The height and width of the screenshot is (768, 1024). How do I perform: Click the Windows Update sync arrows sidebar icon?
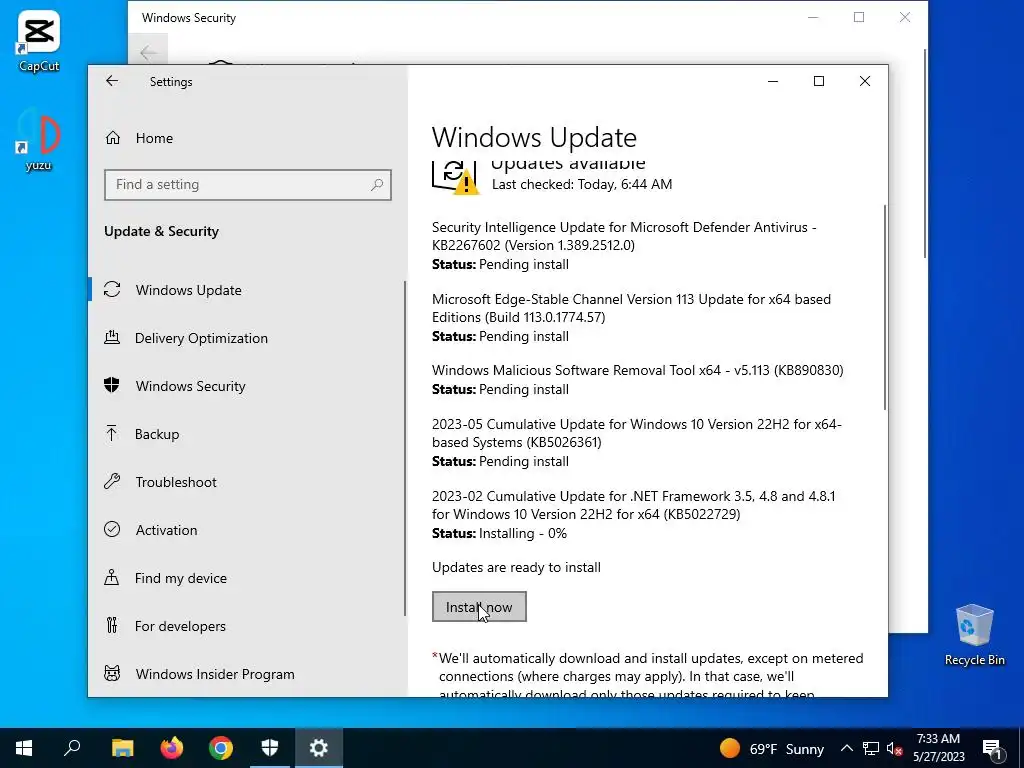pos(112,289)
